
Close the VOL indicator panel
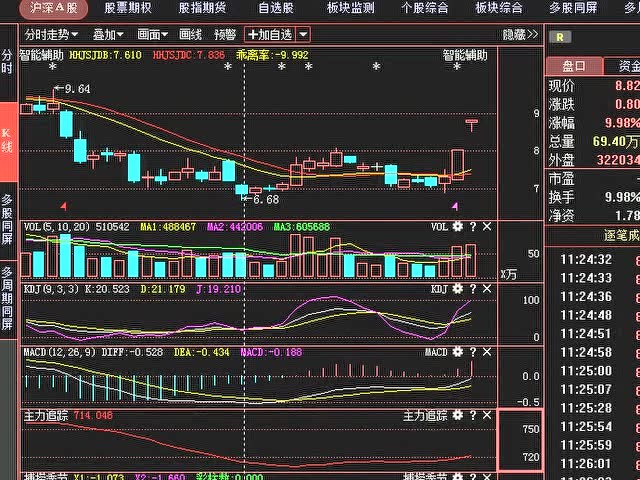click(x=487, y=227)
